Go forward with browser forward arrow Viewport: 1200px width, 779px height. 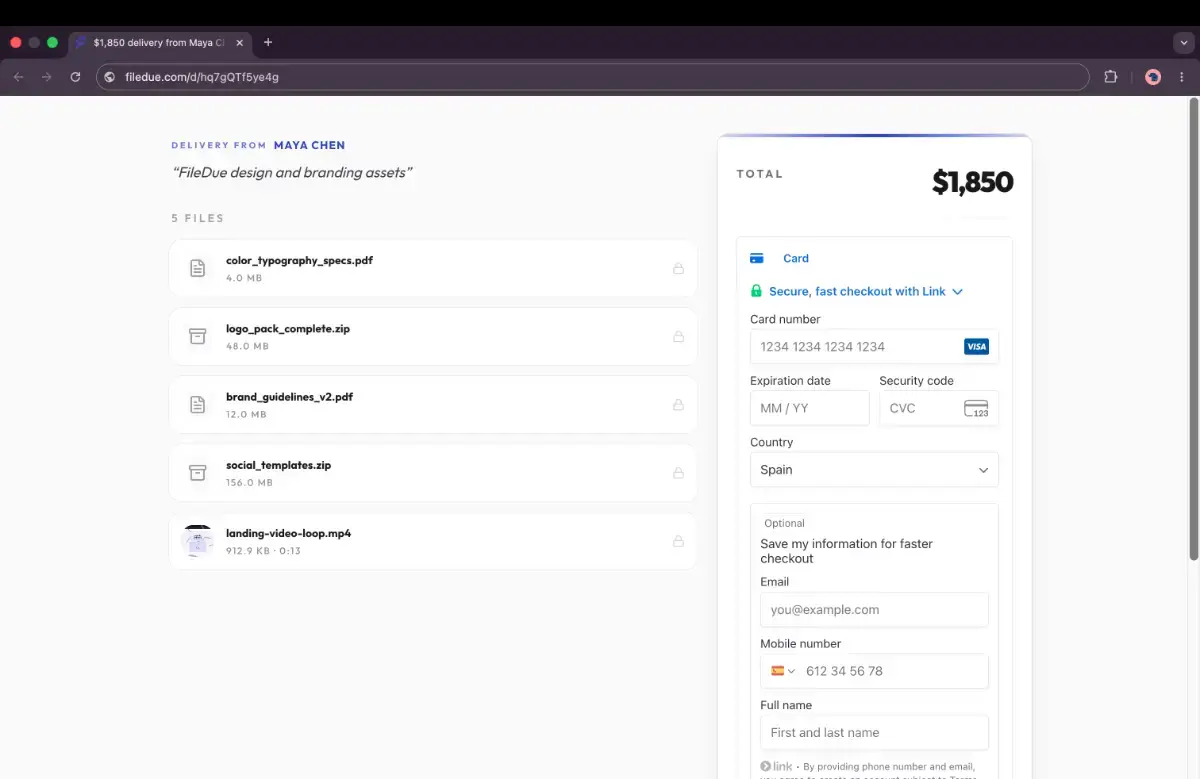pos(46,77)
